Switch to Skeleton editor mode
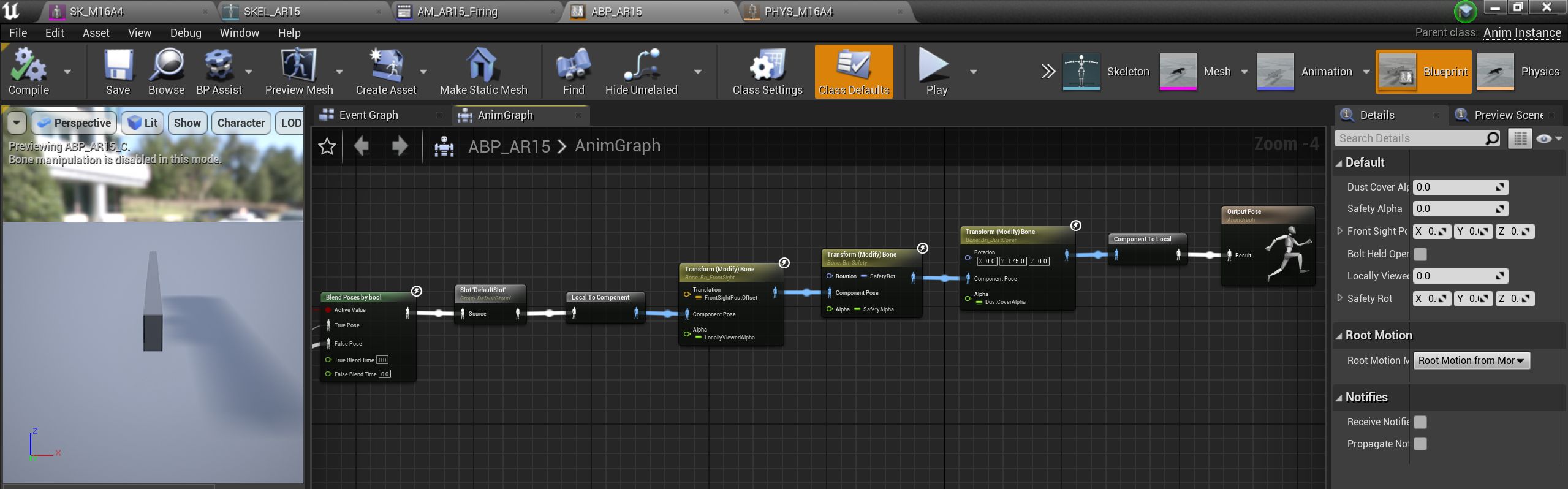Image resolution: width=1568 pixels, height=489 pixels. [1107, 72]
